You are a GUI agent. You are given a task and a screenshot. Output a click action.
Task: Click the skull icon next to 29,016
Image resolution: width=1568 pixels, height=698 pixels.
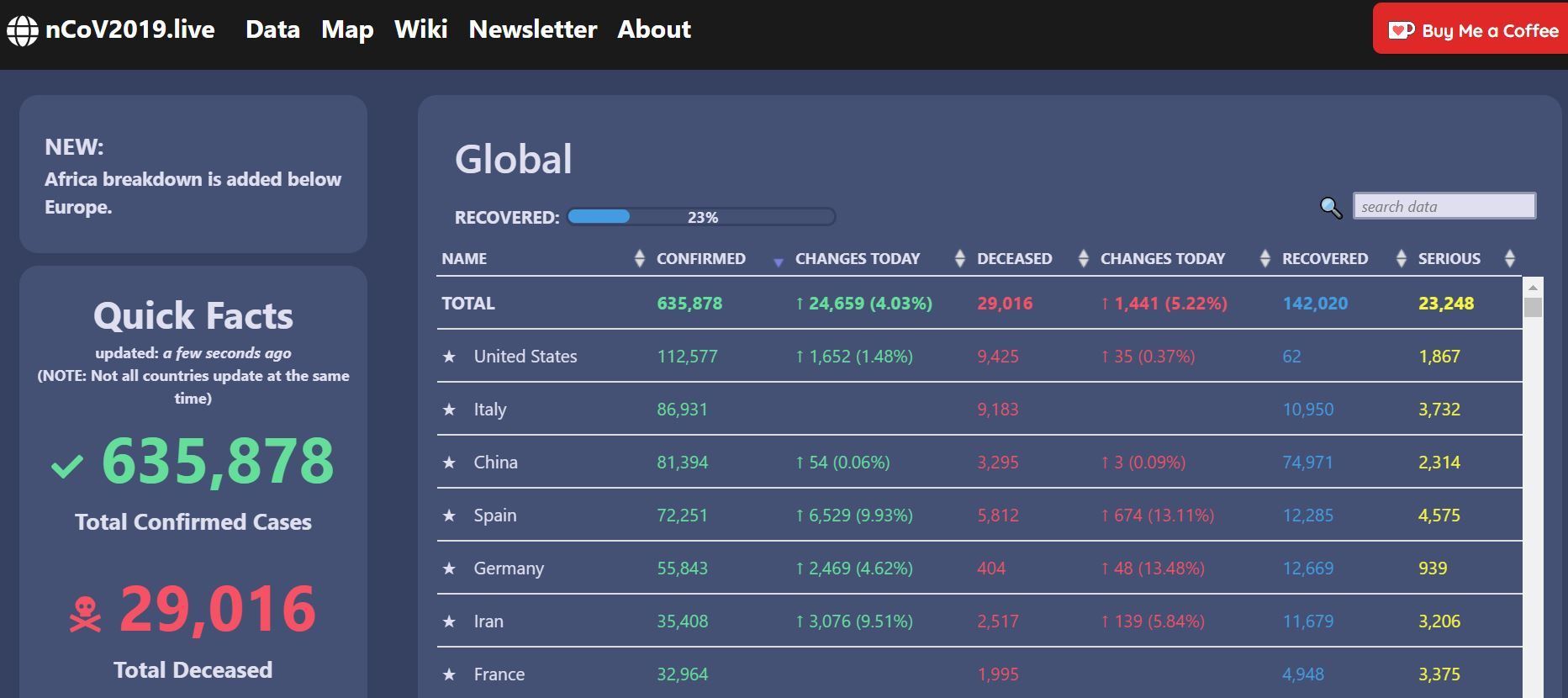[x=85, y=614]
